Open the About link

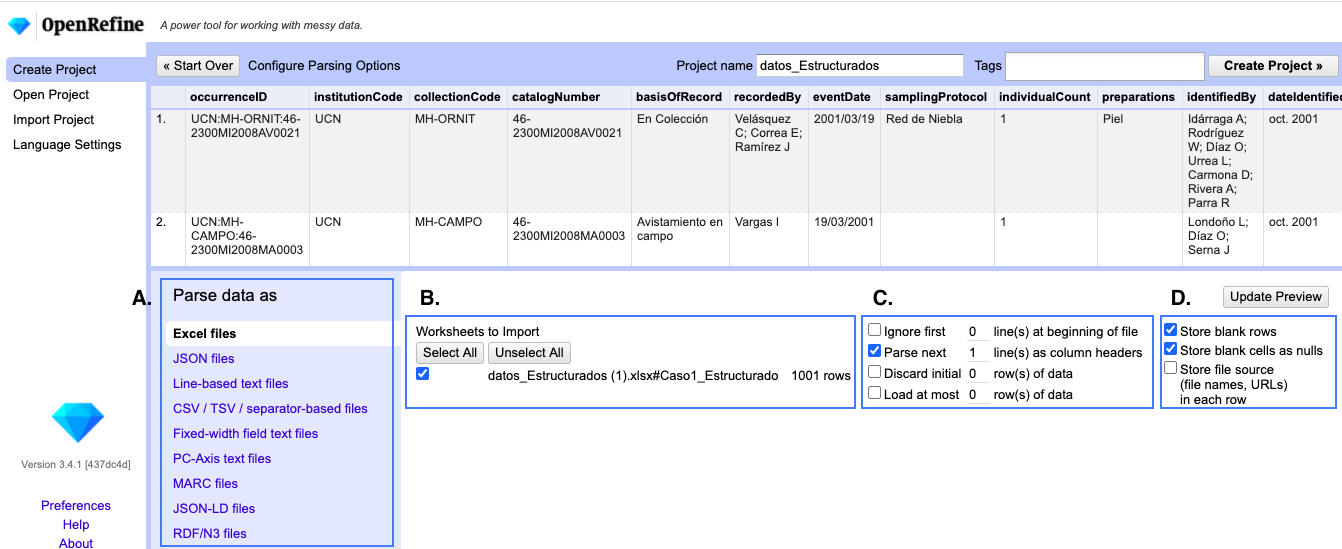(x=76, y=544)
